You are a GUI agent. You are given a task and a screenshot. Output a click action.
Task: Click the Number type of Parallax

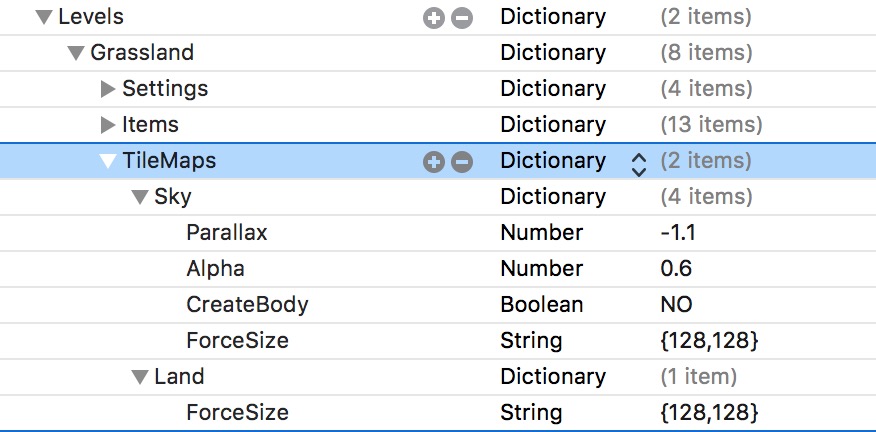pyautogui.click(x=541, y=233)
